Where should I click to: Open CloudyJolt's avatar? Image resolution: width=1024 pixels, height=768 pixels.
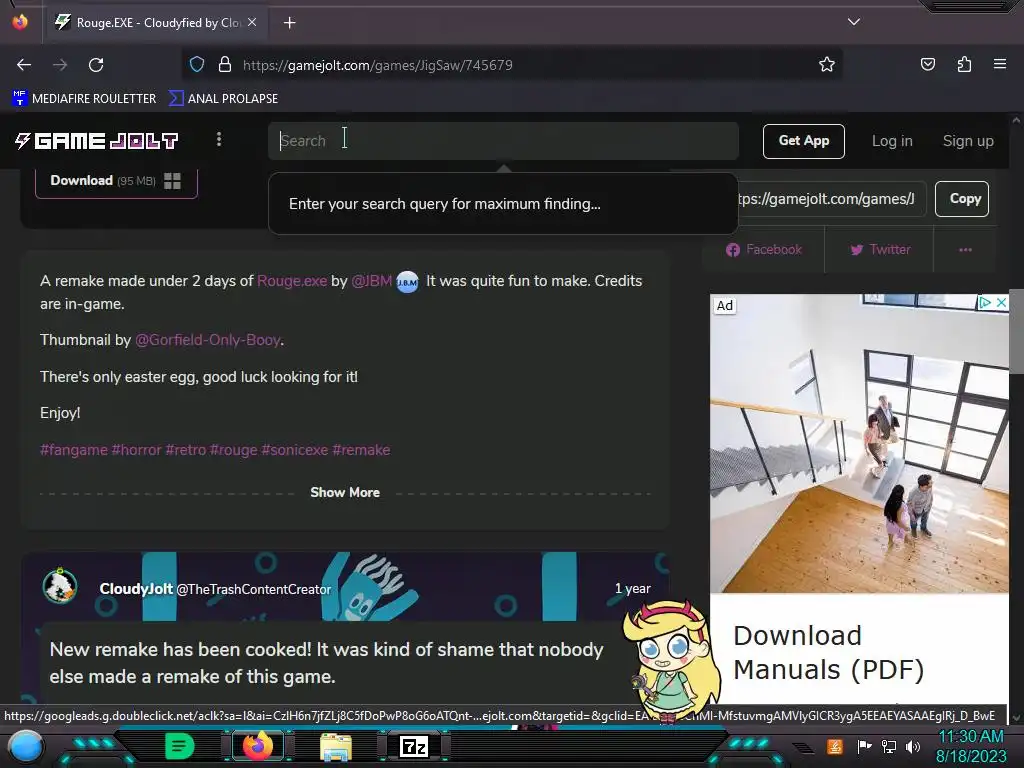[x=60, y=586]
